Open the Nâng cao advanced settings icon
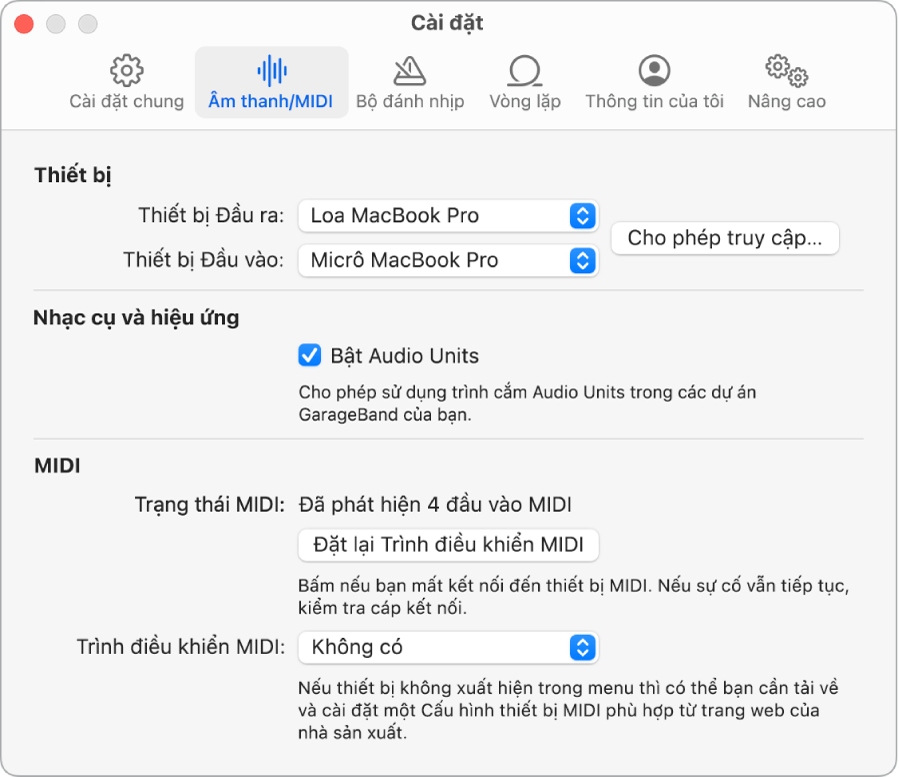This screenshot has width=899, height=777. pos(786,71)
